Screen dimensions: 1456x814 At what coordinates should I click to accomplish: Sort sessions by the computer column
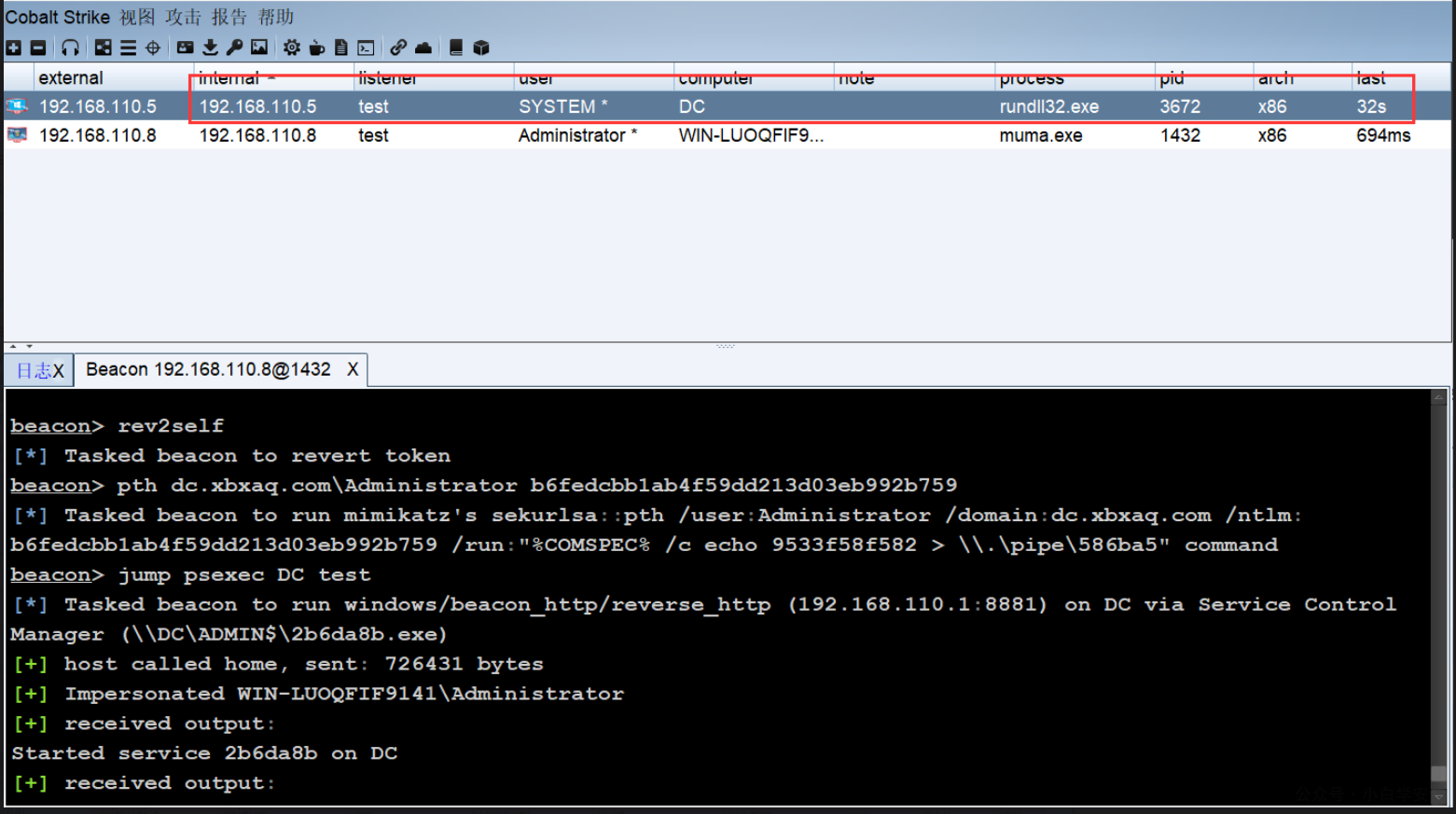[754, 77]
